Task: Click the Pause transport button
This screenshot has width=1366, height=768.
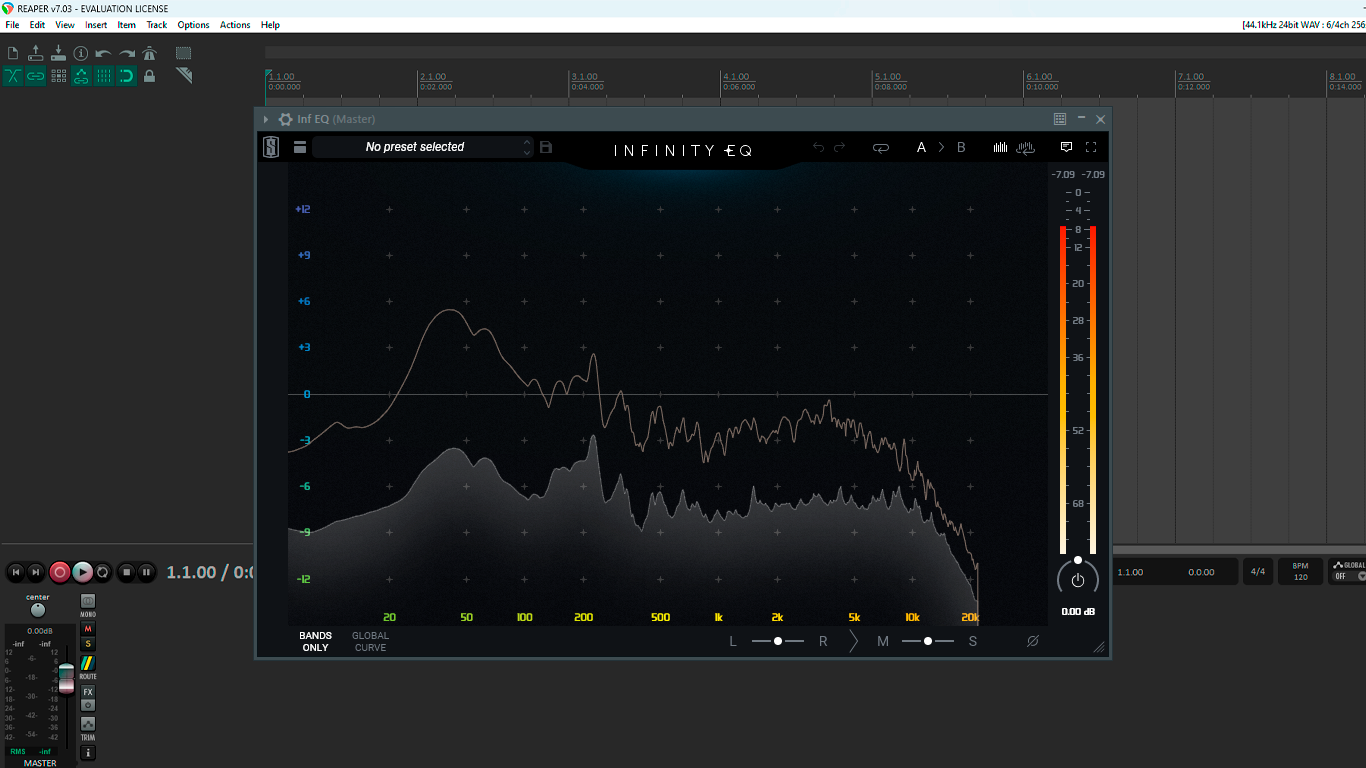Action: 147,572
